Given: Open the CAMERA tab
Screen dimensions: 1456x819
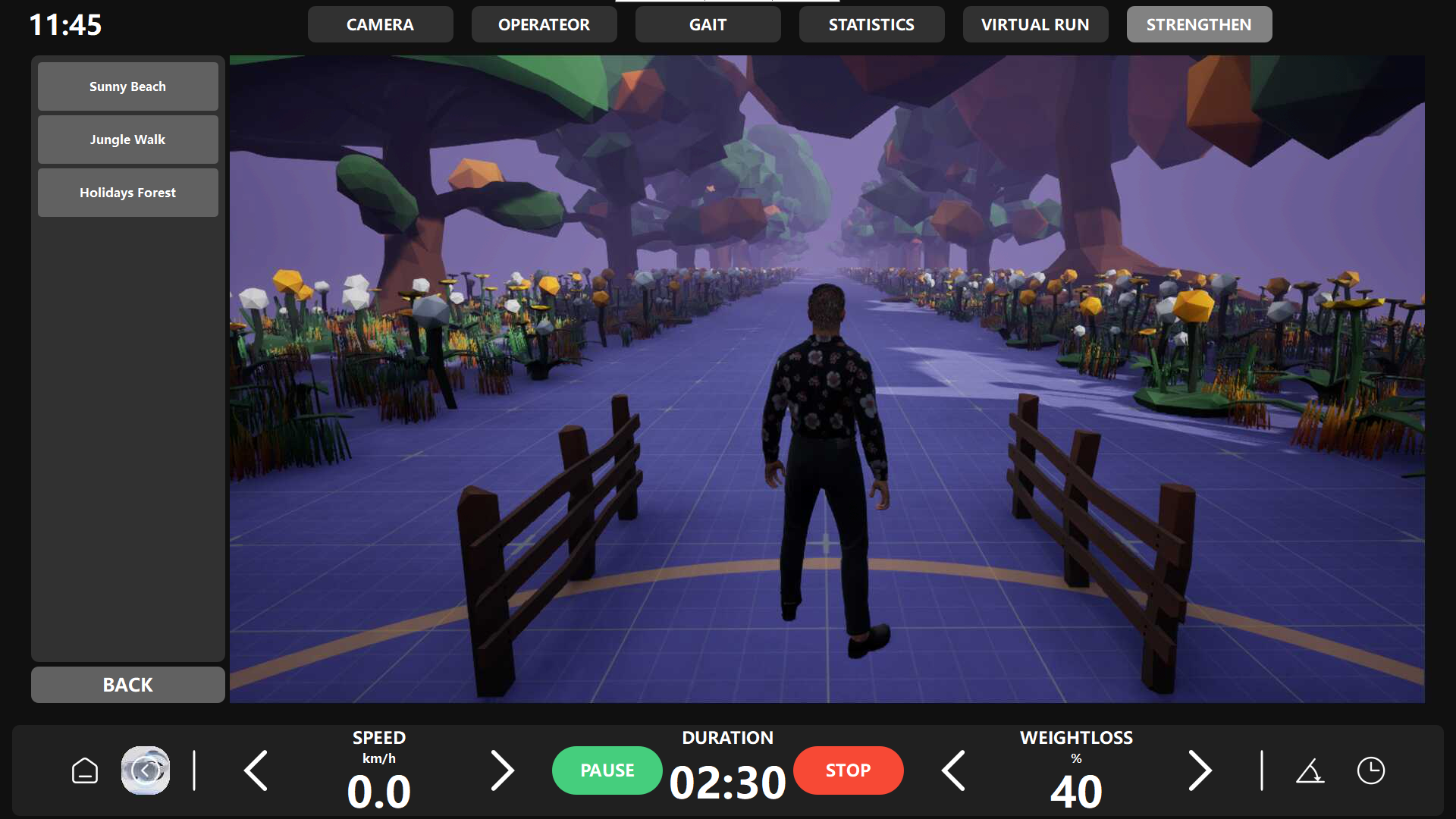Looking at the screenshot, I should click(380, 24).
